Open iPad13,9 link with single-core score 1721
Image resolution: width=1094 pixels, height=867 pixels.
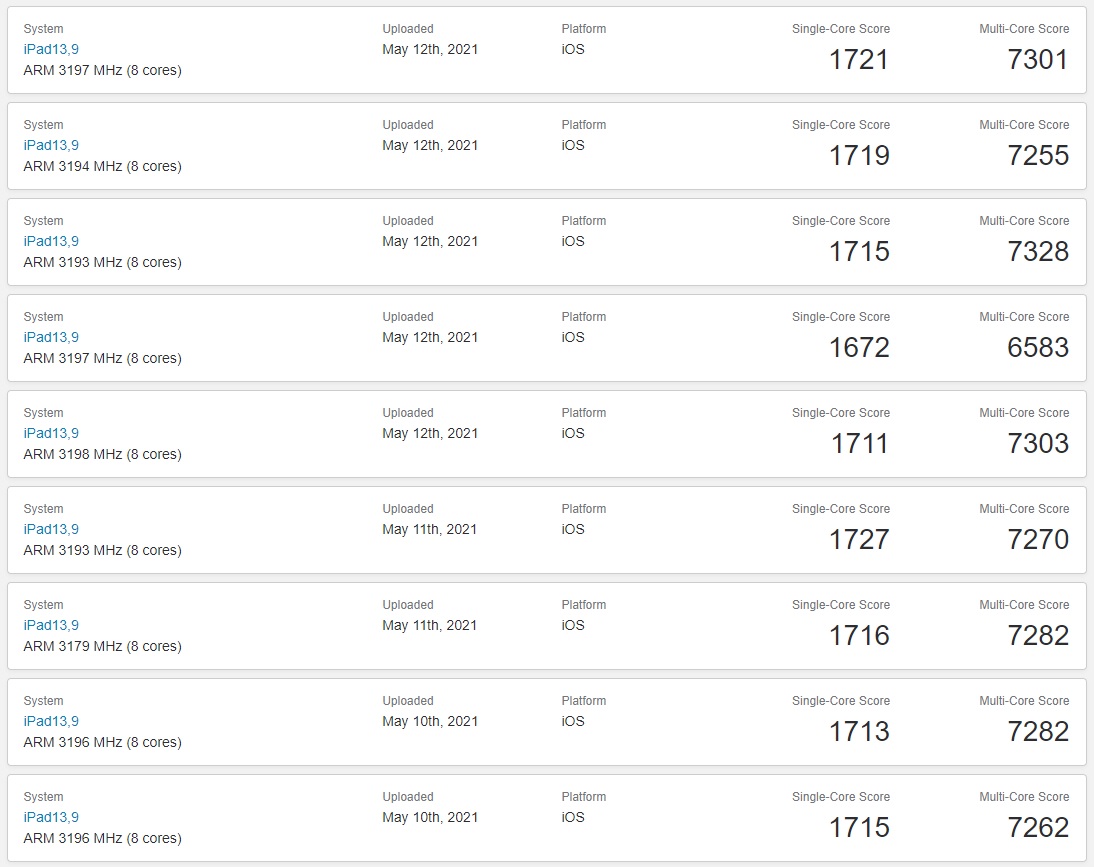click(51, 49)
